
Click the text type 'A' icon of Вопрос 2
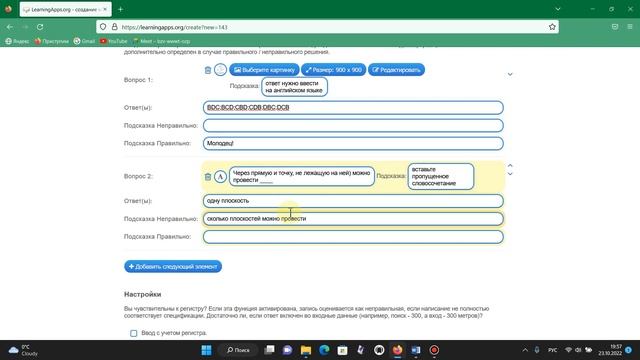220,176
